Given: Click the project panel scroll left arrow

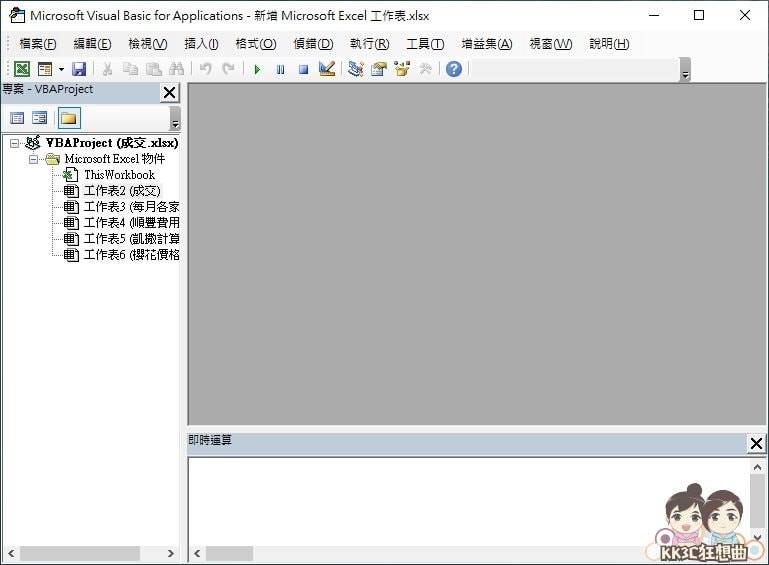Looking at the screenshot, I should pyautogui.click(x=11, y=554).
